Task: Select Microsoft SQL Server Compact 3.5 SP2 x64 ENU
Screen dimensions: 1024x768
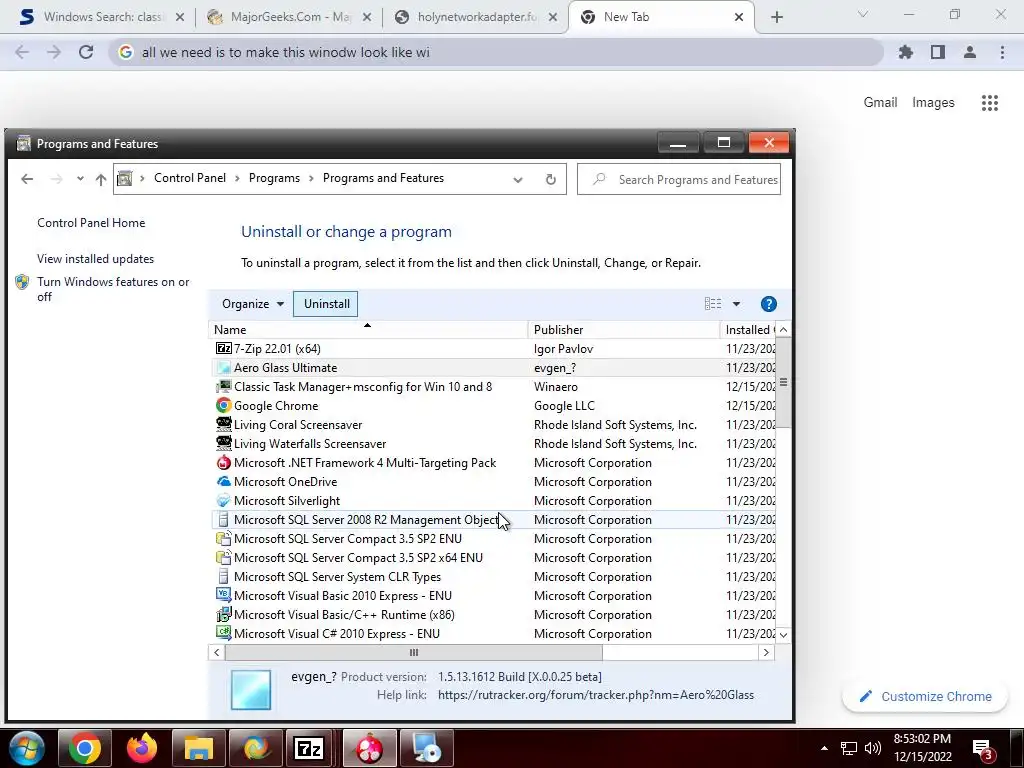Action: pos(493,558)
